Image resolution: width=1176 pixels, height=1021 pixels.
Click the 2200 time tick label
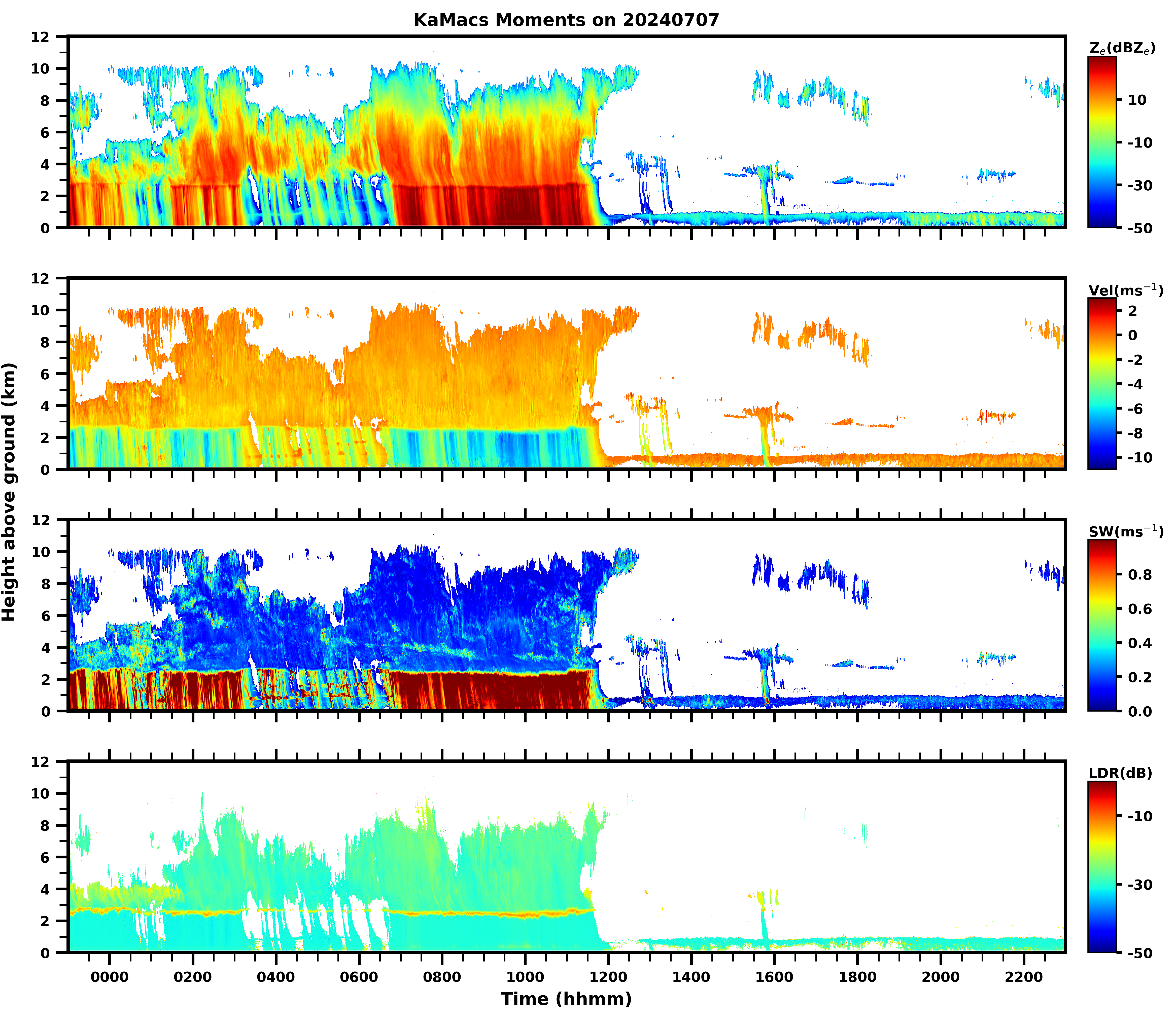1024,978
